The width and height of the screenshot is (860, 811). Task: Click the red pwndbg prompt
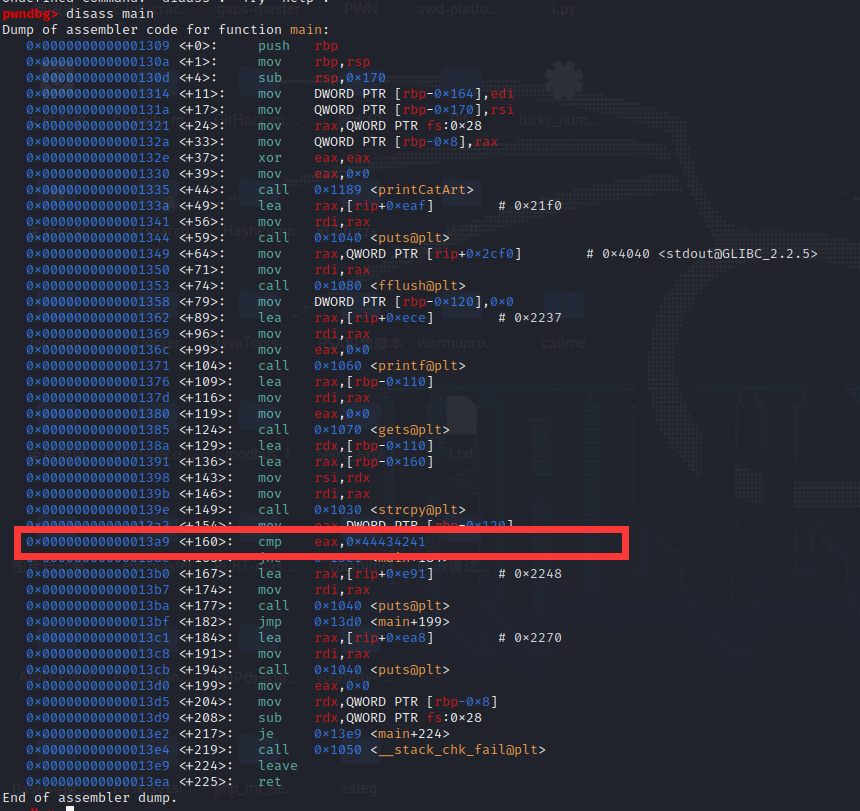30,14
